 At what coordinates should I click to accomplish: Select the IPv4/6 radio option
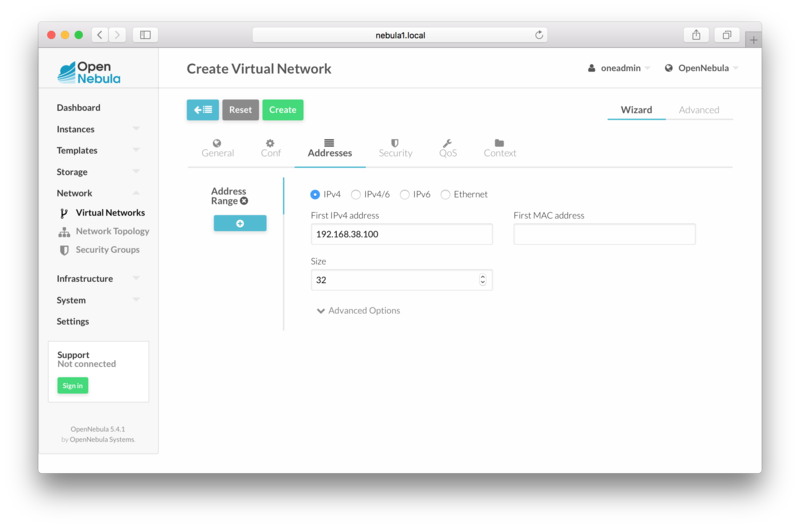[356, 195]
